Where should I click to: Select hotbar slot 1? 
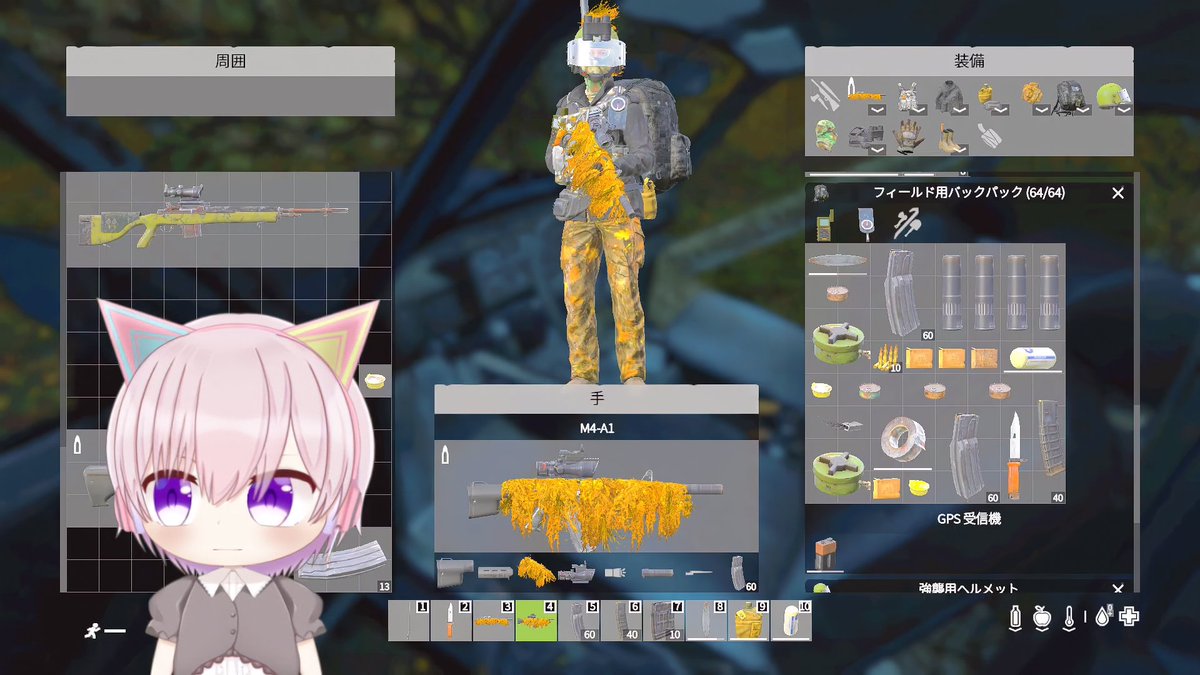pos(409,620)
